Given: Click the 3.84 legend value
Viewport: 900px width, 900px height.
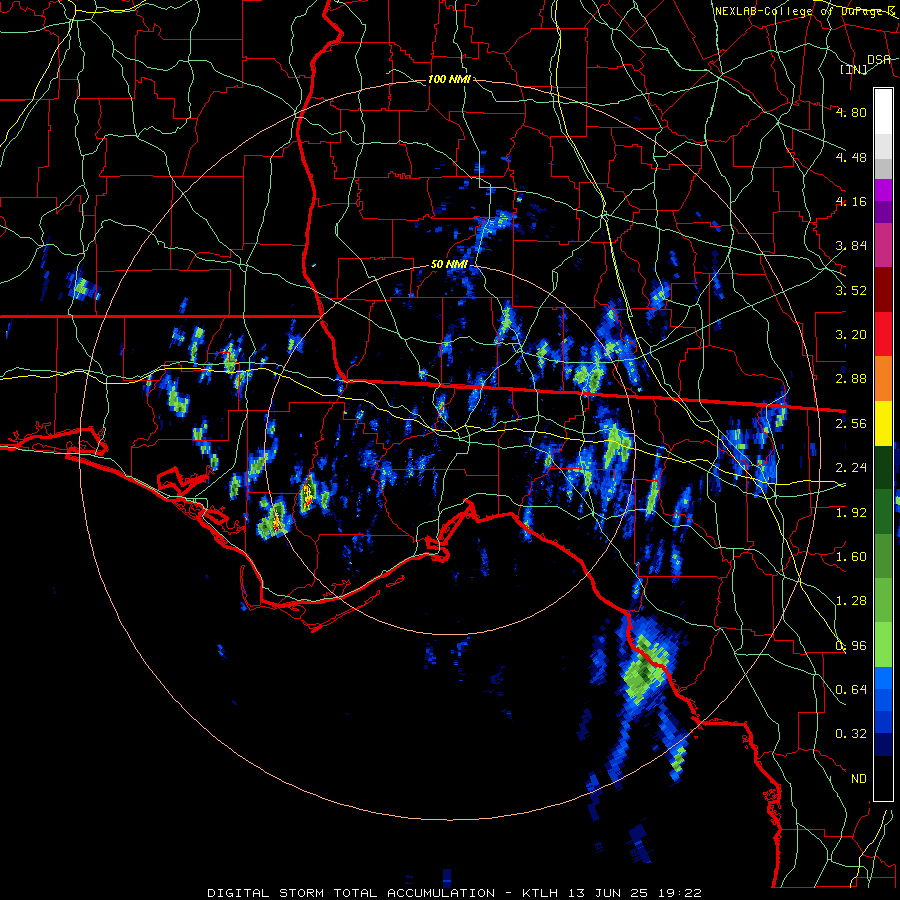Looking at the screenshot, I should click(851, 246).
